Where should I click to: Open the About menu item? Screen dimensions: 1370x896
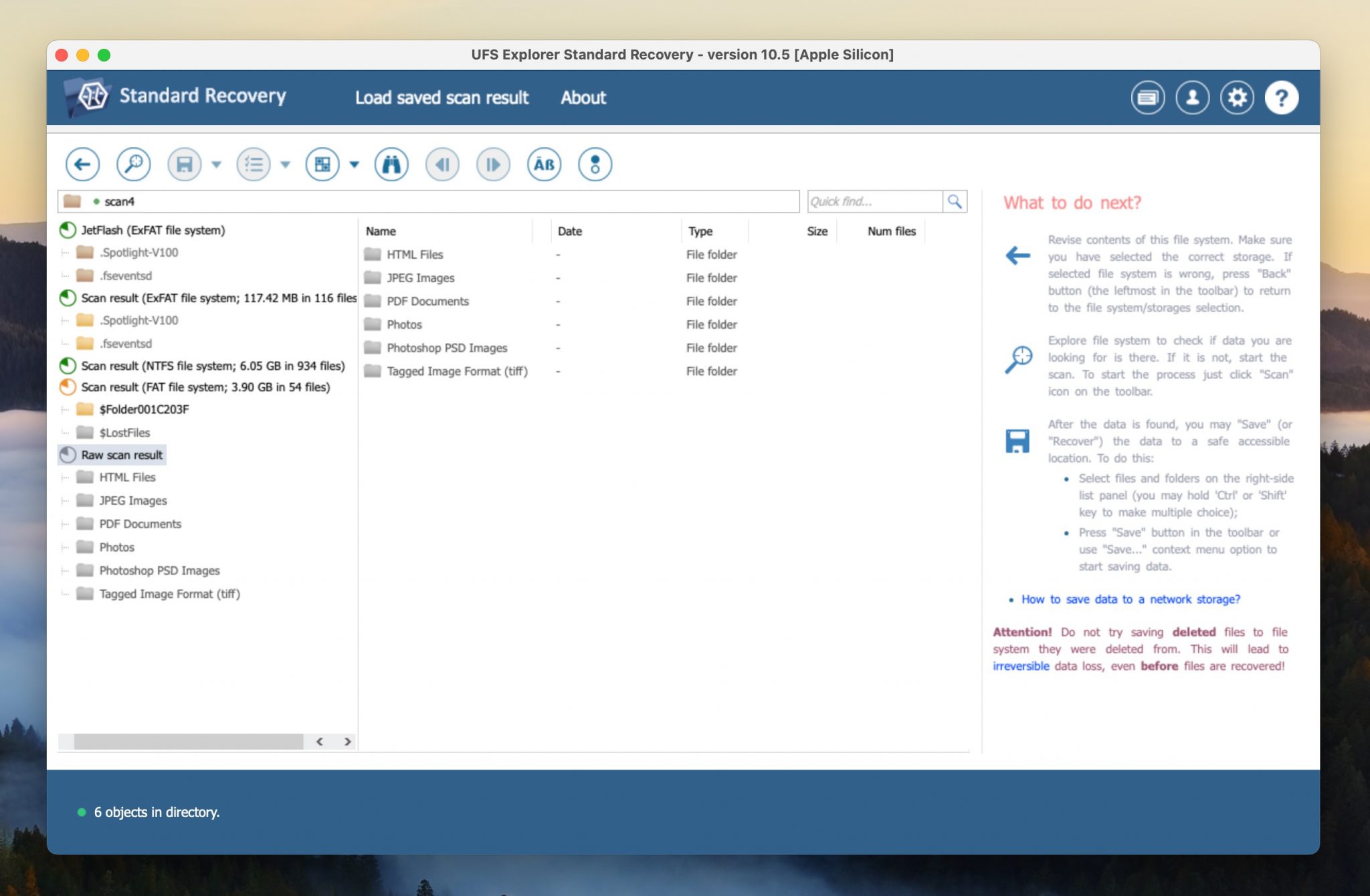(583, 98)
